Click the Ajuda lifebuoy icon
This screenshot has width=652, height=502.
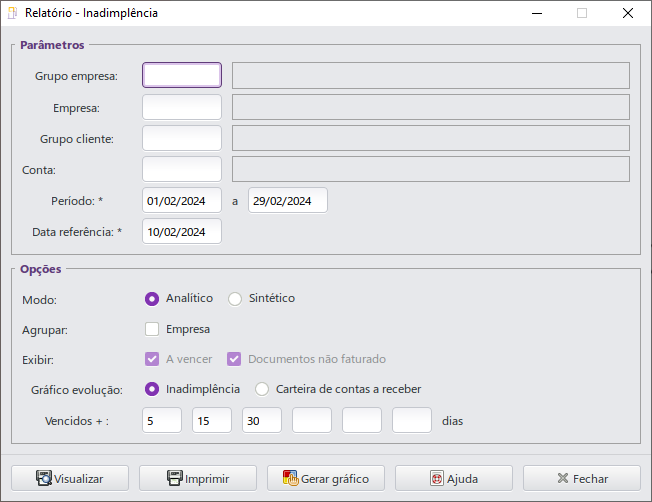point(437,479)
